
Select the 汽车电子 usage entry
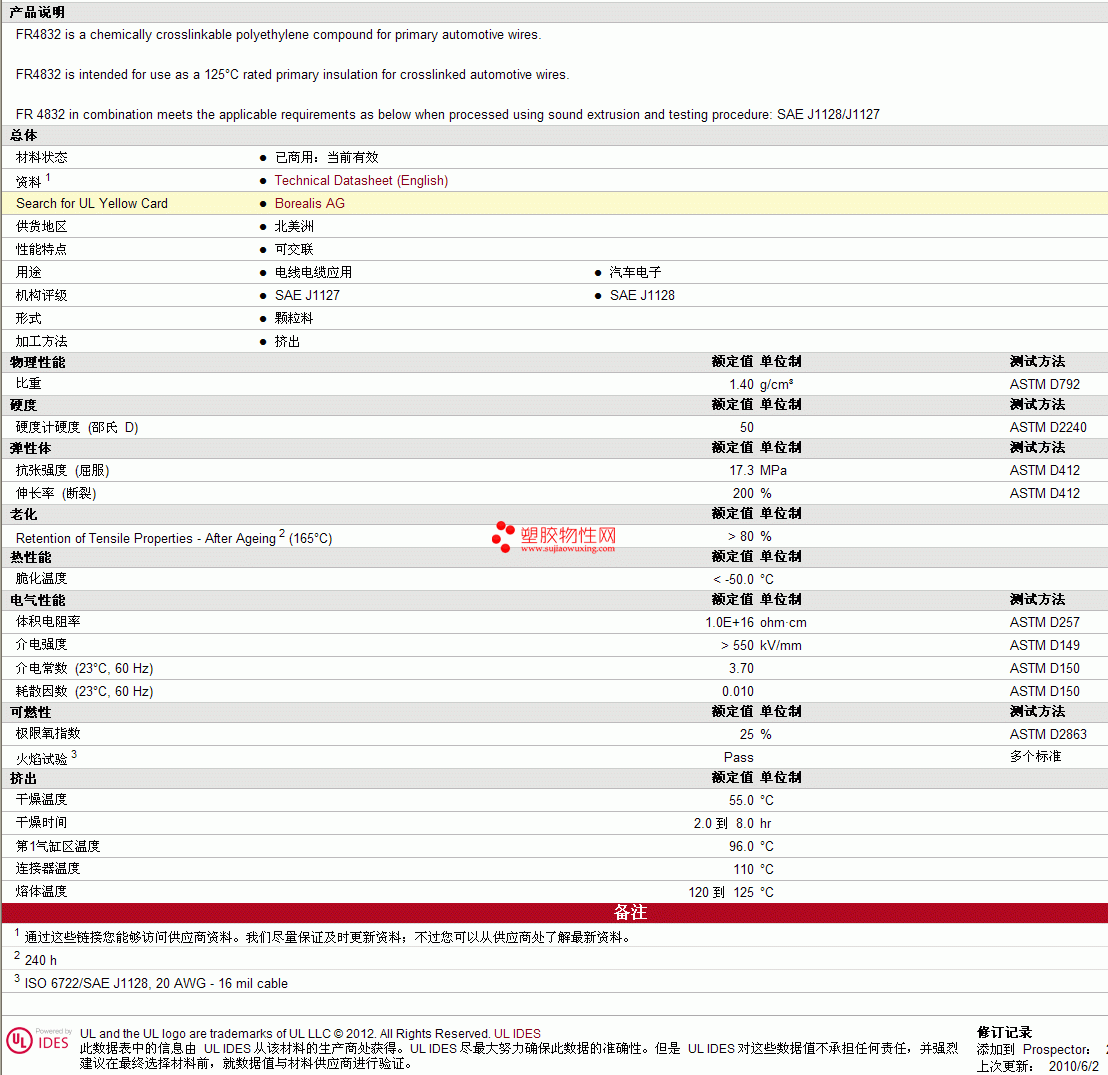(x=635, y=273)
